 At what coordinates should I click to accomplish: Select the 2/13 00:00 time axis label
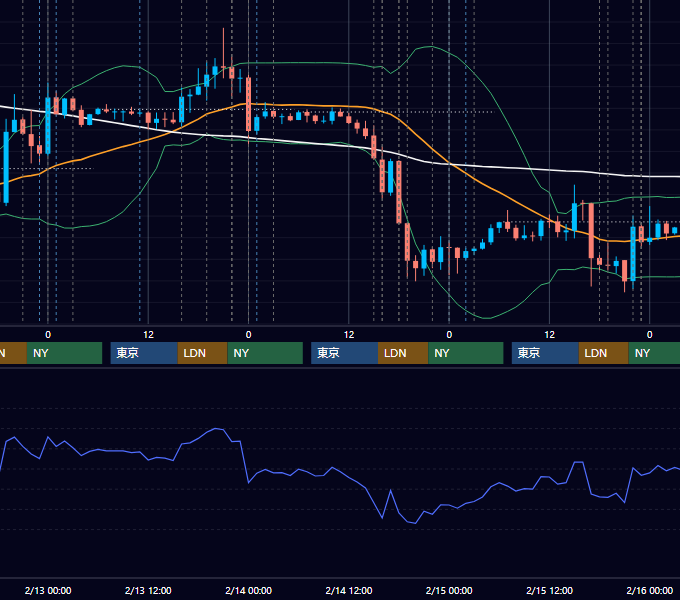click(x=48, y=590)
